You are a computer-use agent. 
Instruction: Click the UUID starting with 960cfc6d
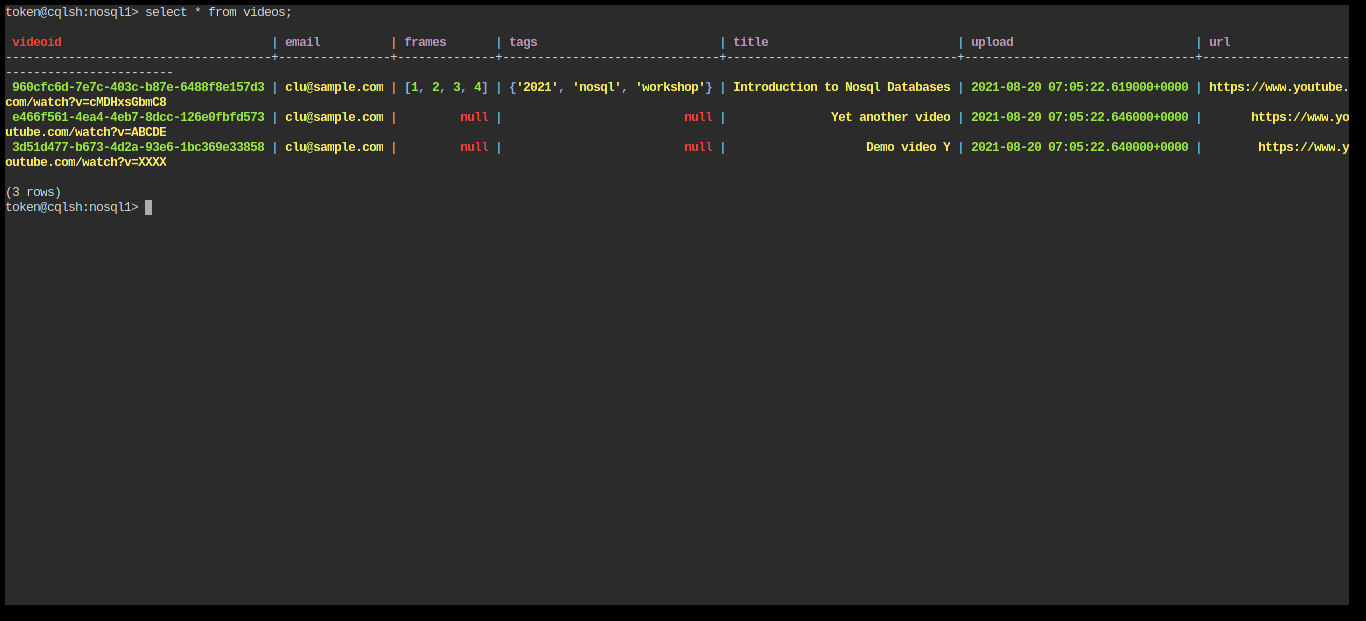[x=136, y=86]
